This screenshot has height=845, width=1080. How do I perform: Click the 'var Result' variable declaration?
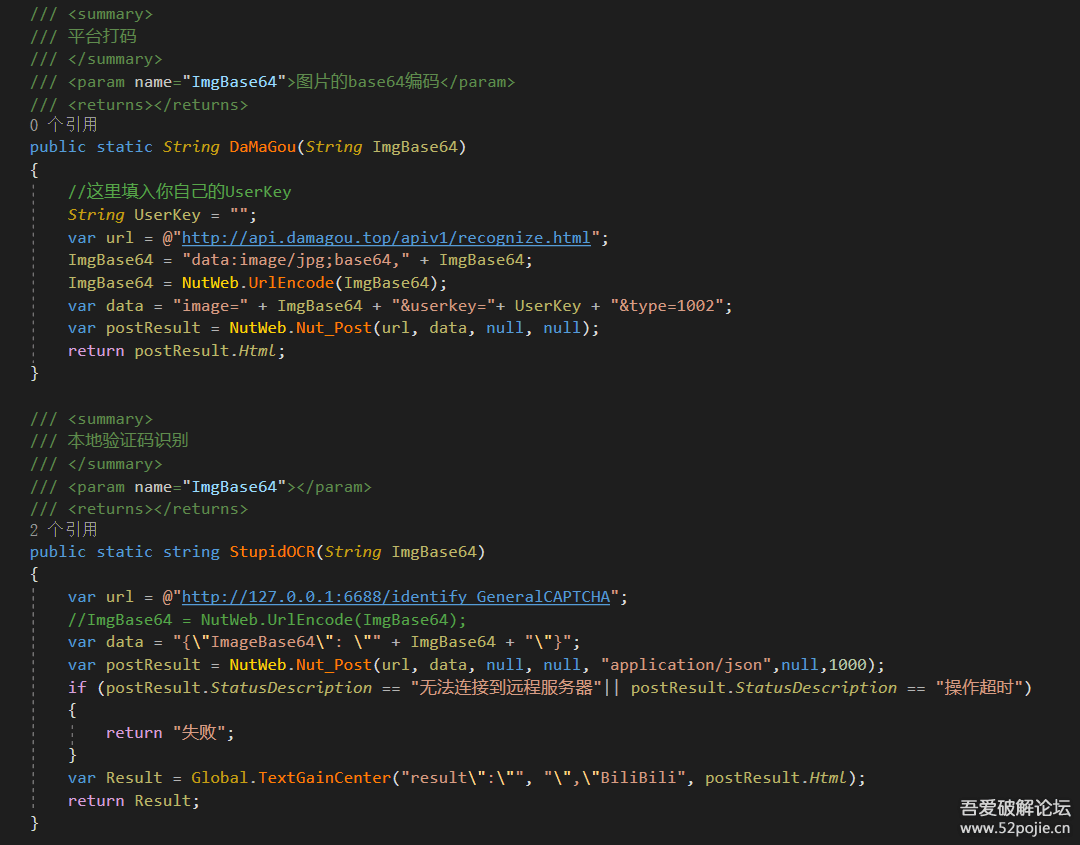pos(115,778)
